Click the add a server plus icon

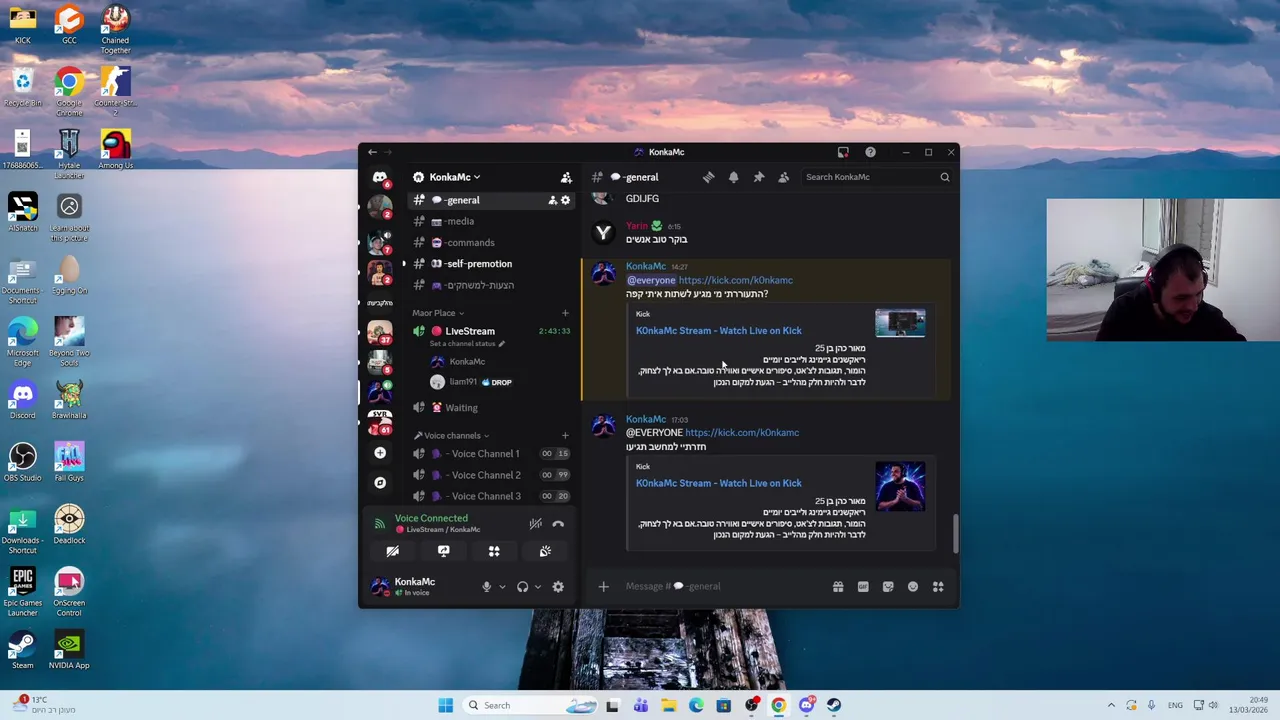pyautogui.click(x=380, y=453)
